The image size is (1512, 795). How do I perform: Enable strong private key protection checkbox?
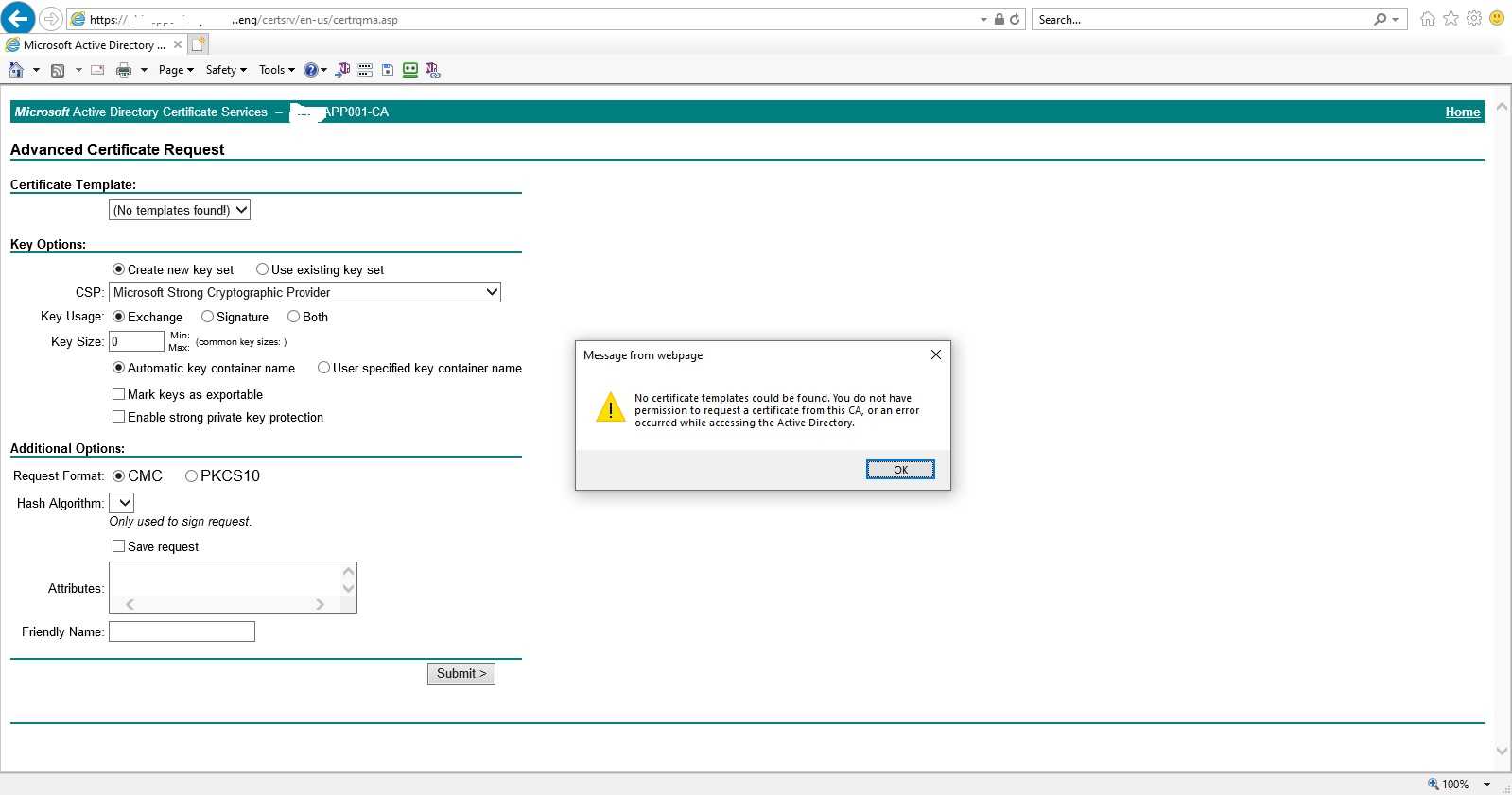tap(118, 417)
